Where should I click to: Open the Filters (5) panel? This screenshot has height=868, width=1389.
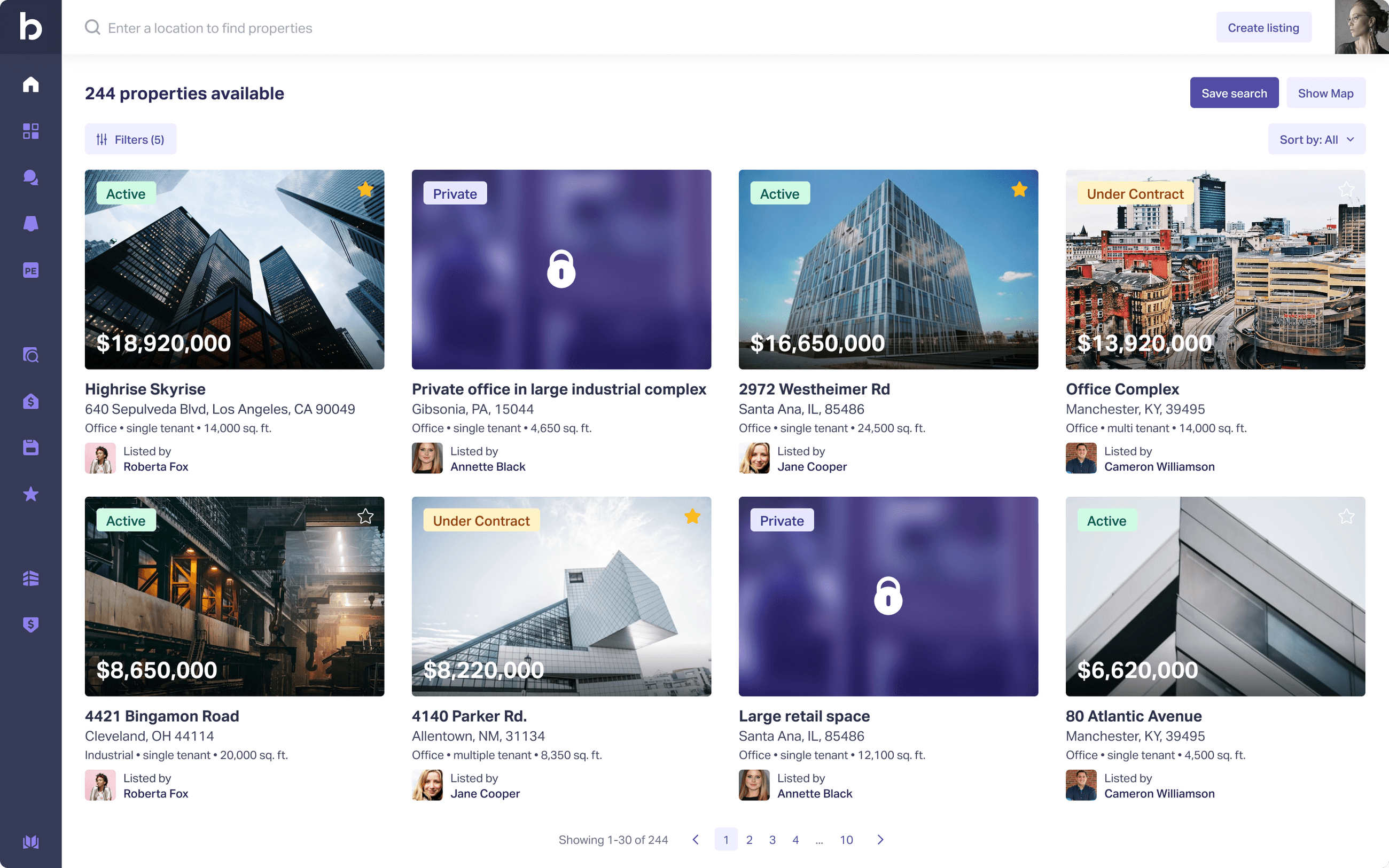point(130,139)
